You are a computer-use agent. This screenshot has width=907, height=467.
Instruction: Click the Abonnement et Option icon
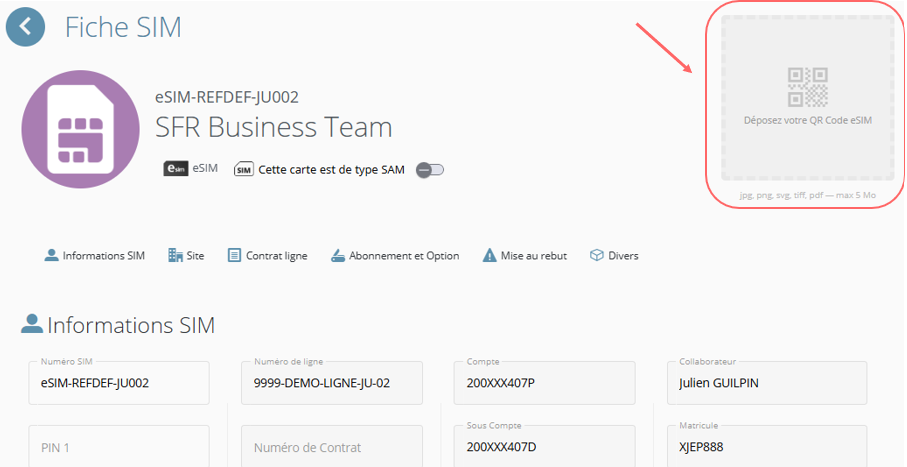(x=338, y=255)
